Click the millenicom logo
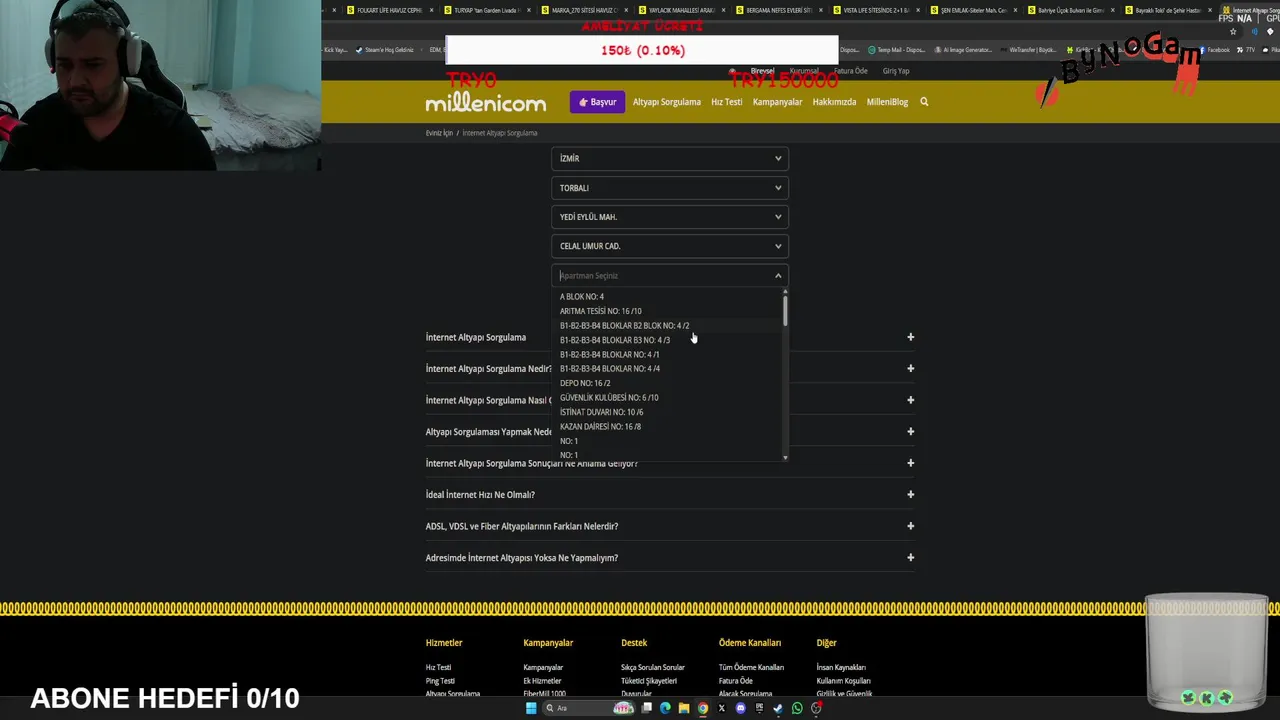Viewport: 1280px width, 720px height. click(486, 103)
